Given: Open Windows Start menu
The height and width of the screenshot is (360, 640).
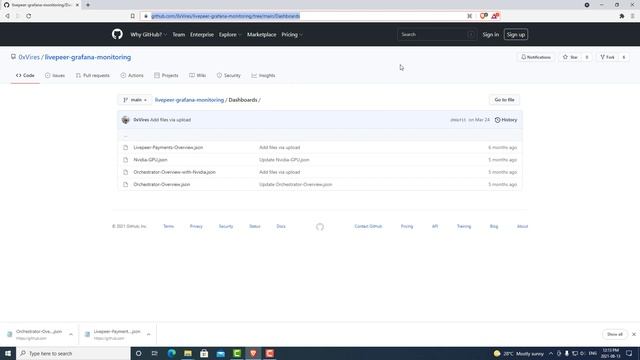Looking at the screenshot, I should [x=8, y=353].
